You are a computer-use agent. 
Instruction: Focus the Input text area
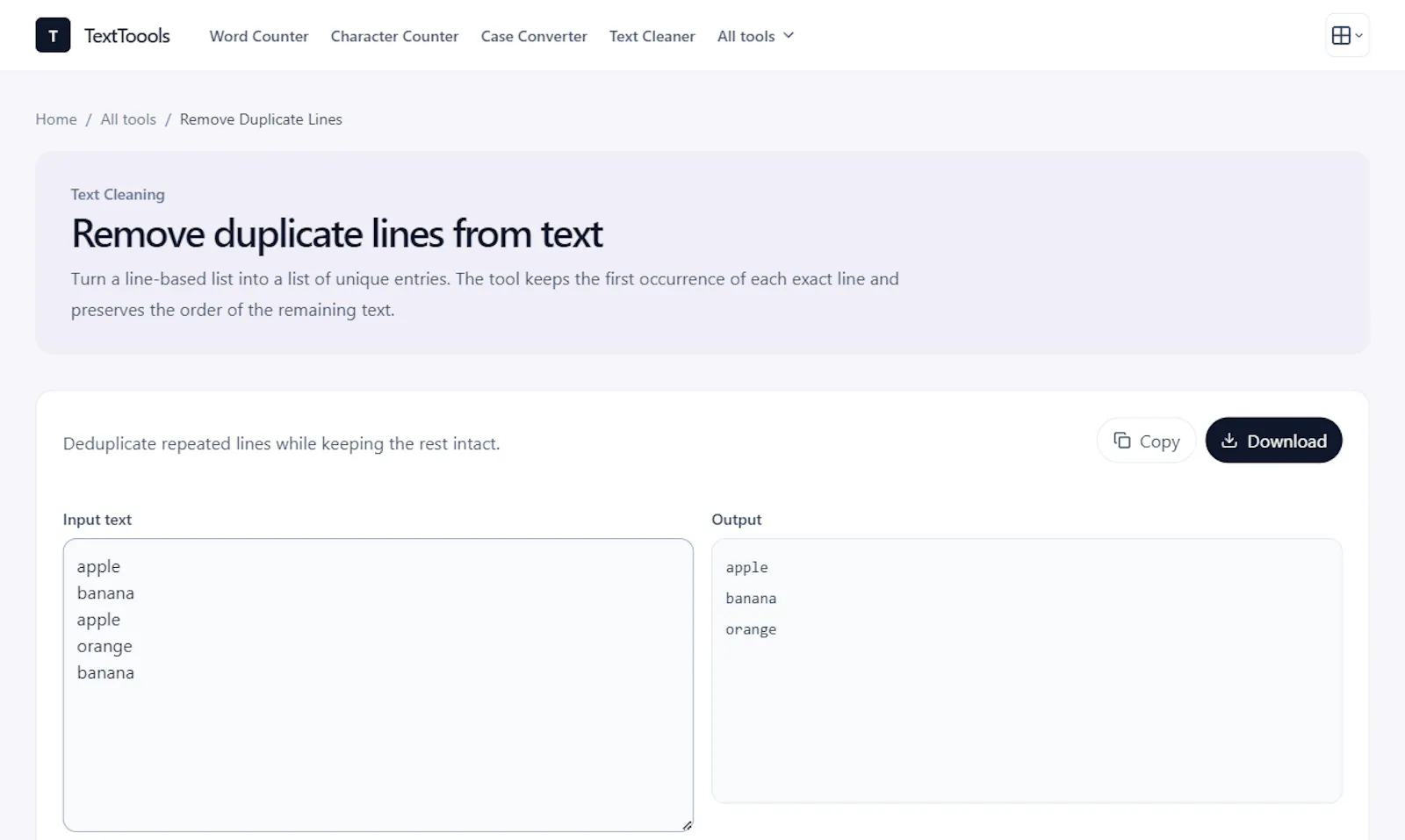coord(378,685)
